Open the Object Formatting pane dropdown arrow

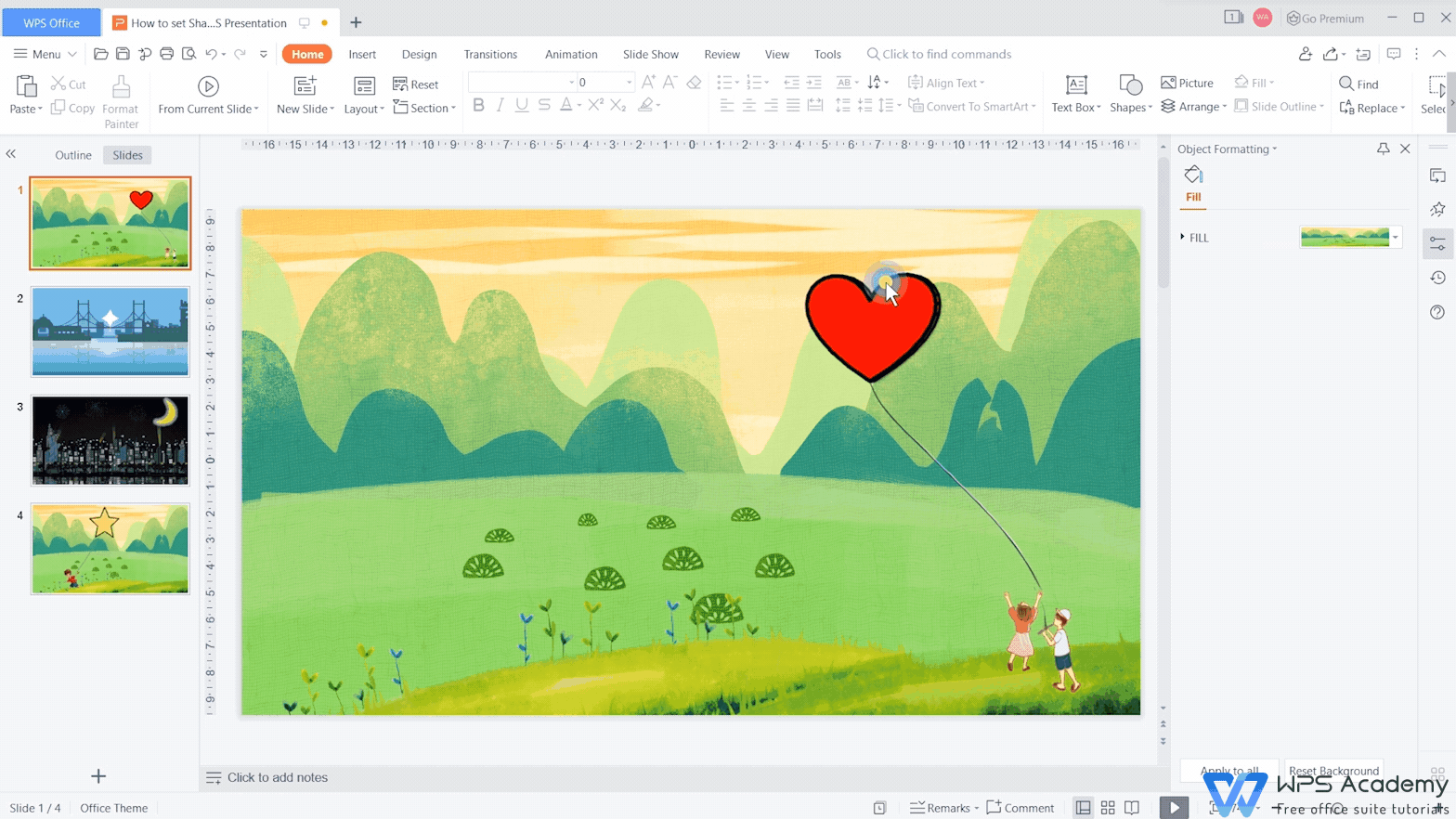[1275, 149]
